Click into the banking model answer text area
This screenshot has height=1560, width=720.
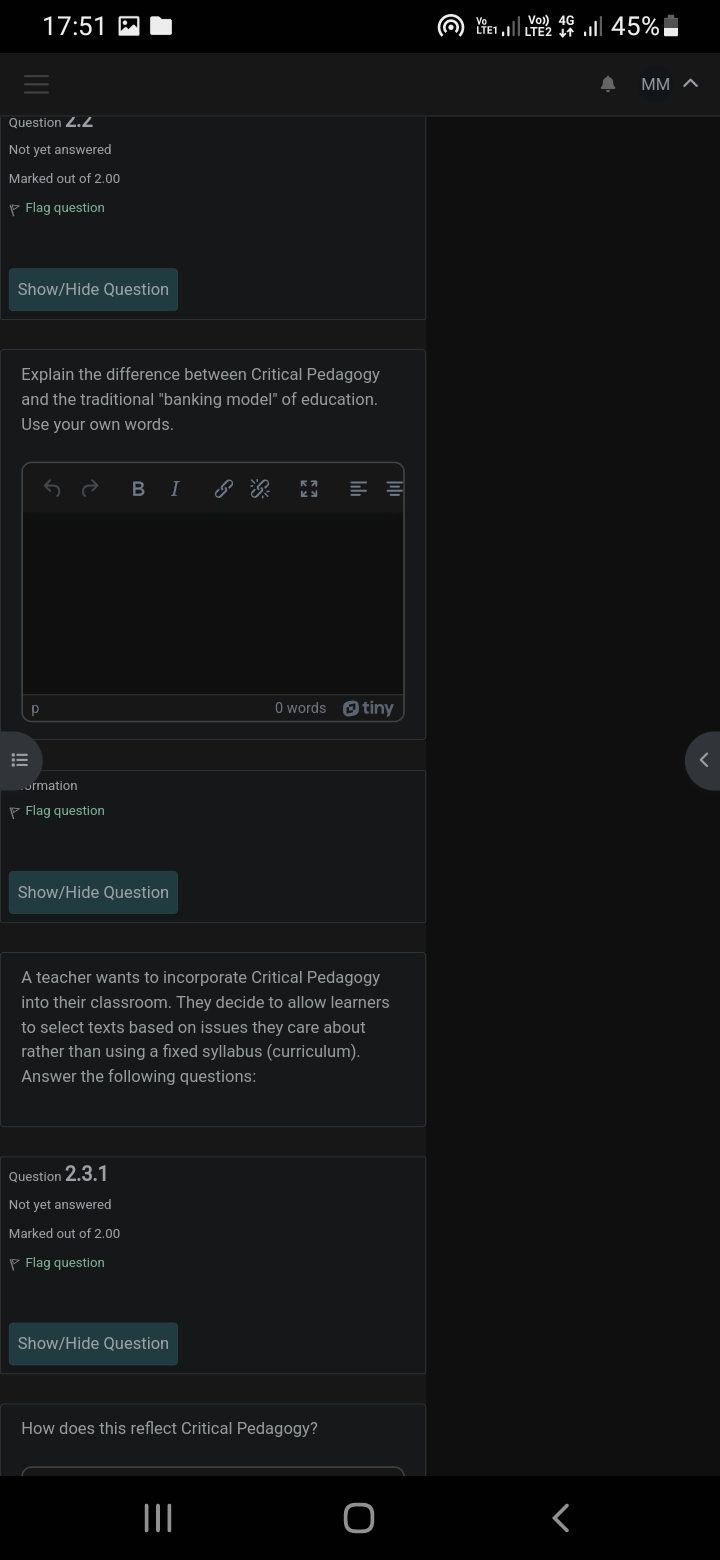[x=213, y=603]
